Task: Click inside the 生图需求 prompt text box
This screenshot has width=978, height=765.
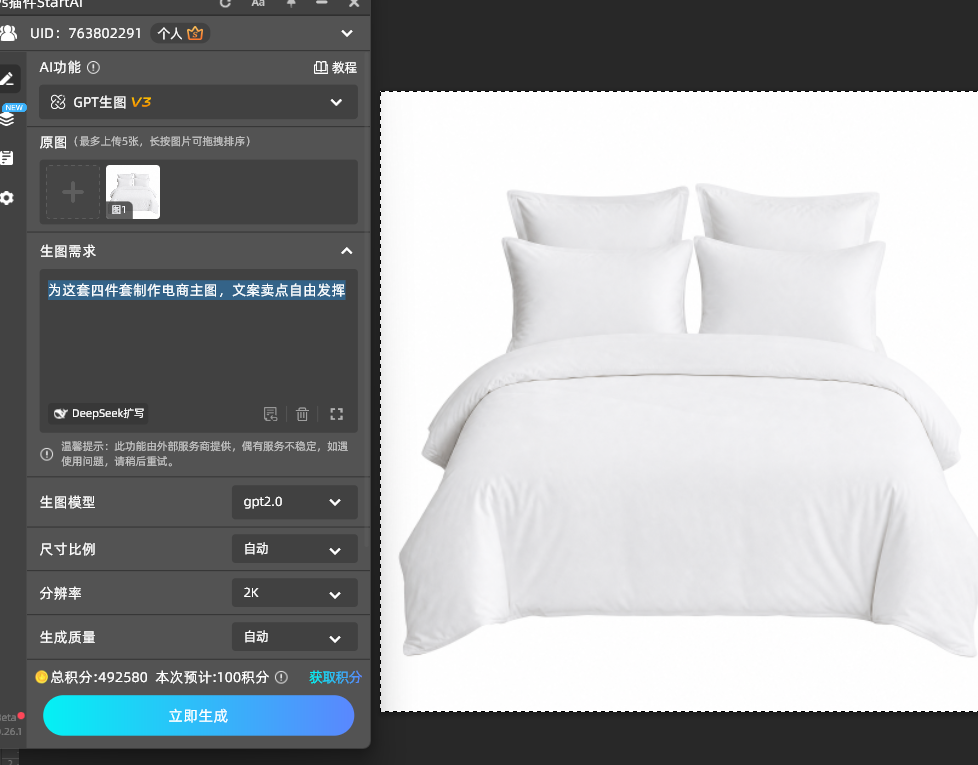Action: [x=198, y=350]
